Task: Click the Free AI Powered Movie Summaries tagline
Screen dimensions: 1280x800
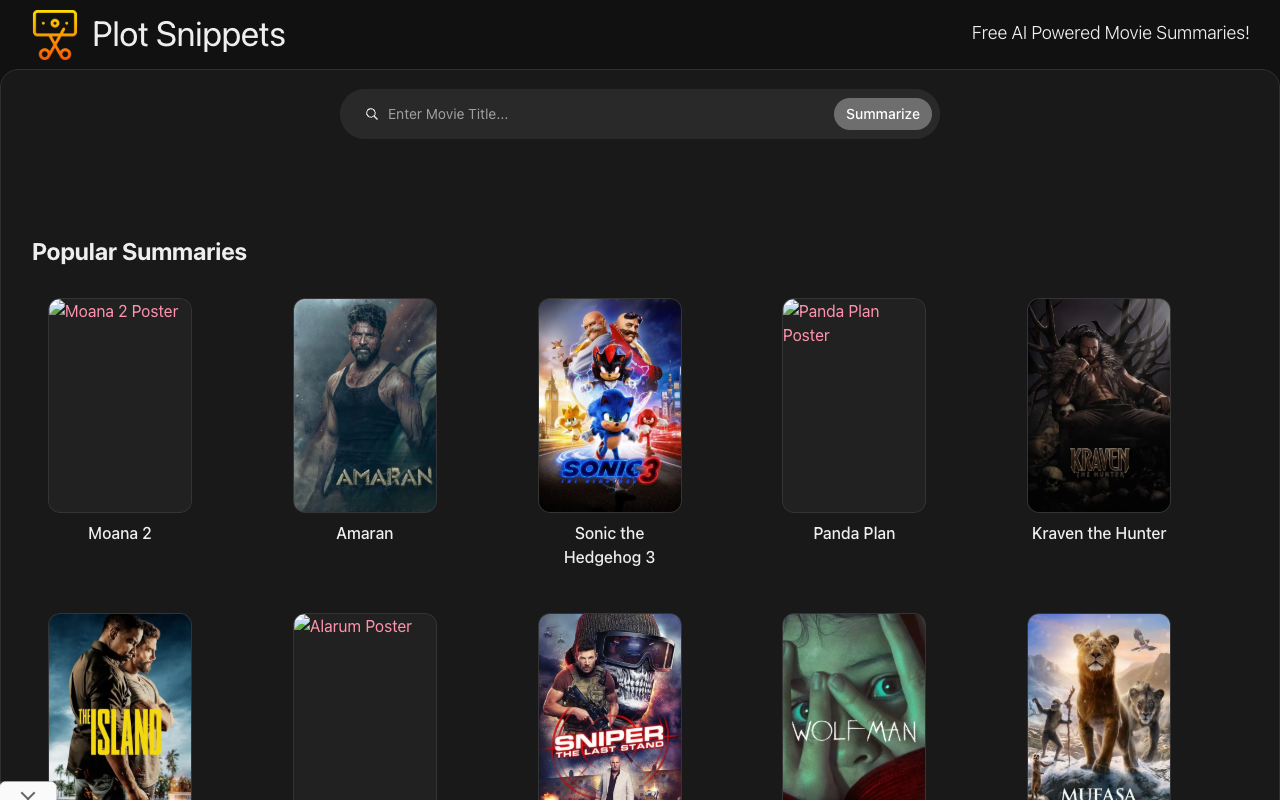Action: (1110, 33)
